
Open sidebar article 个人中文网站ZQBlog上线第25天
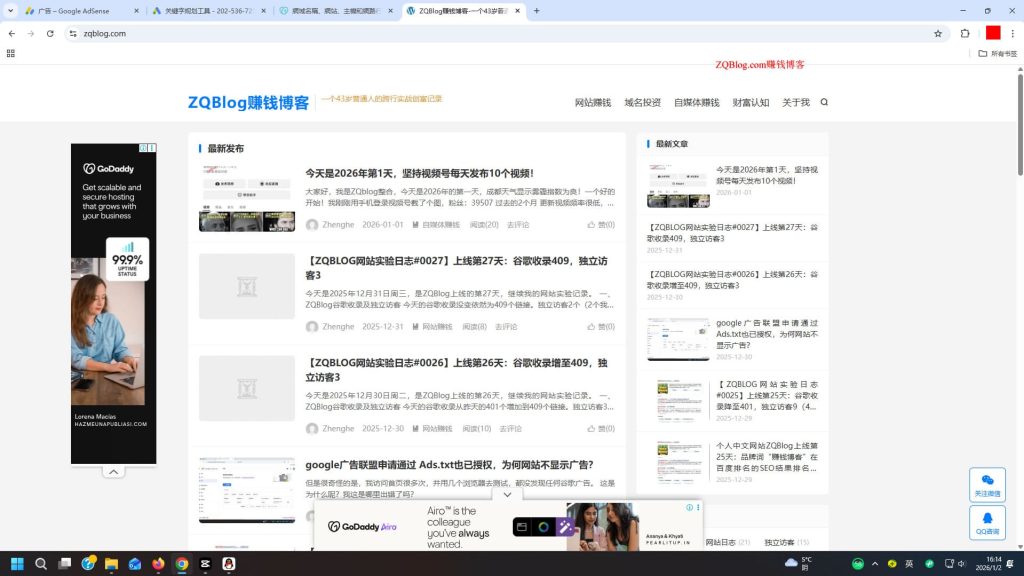[767, 456]
